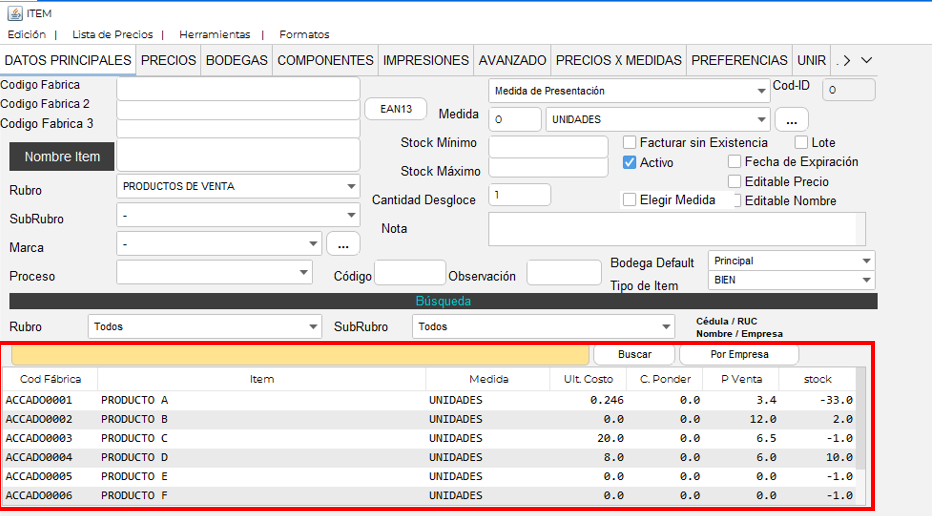935x516 pixels.
Task: Click the tab overflow chevron arrow
Action: click(867, 60)
